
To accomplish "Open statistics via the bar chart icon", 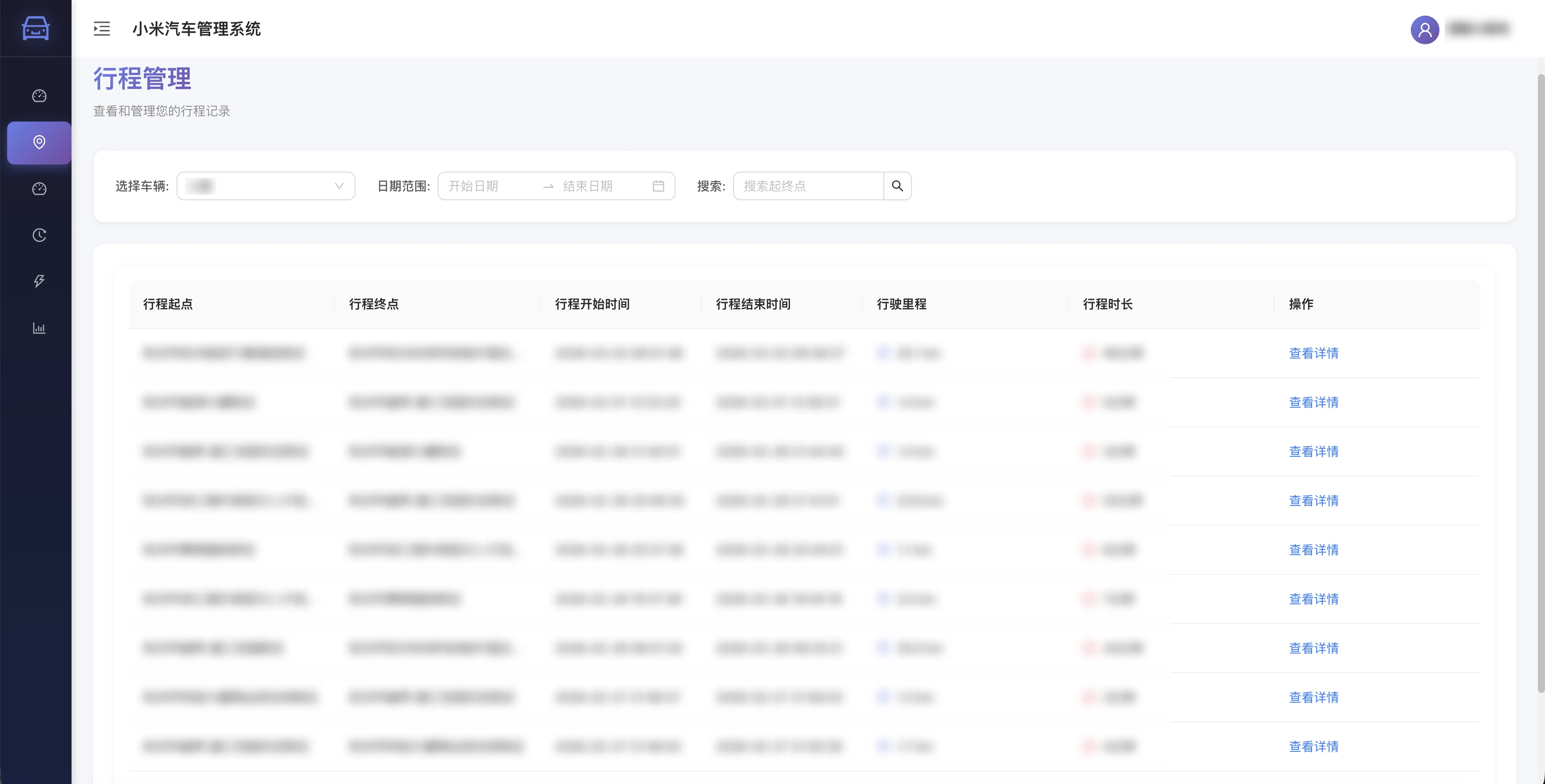I will 38,328.
